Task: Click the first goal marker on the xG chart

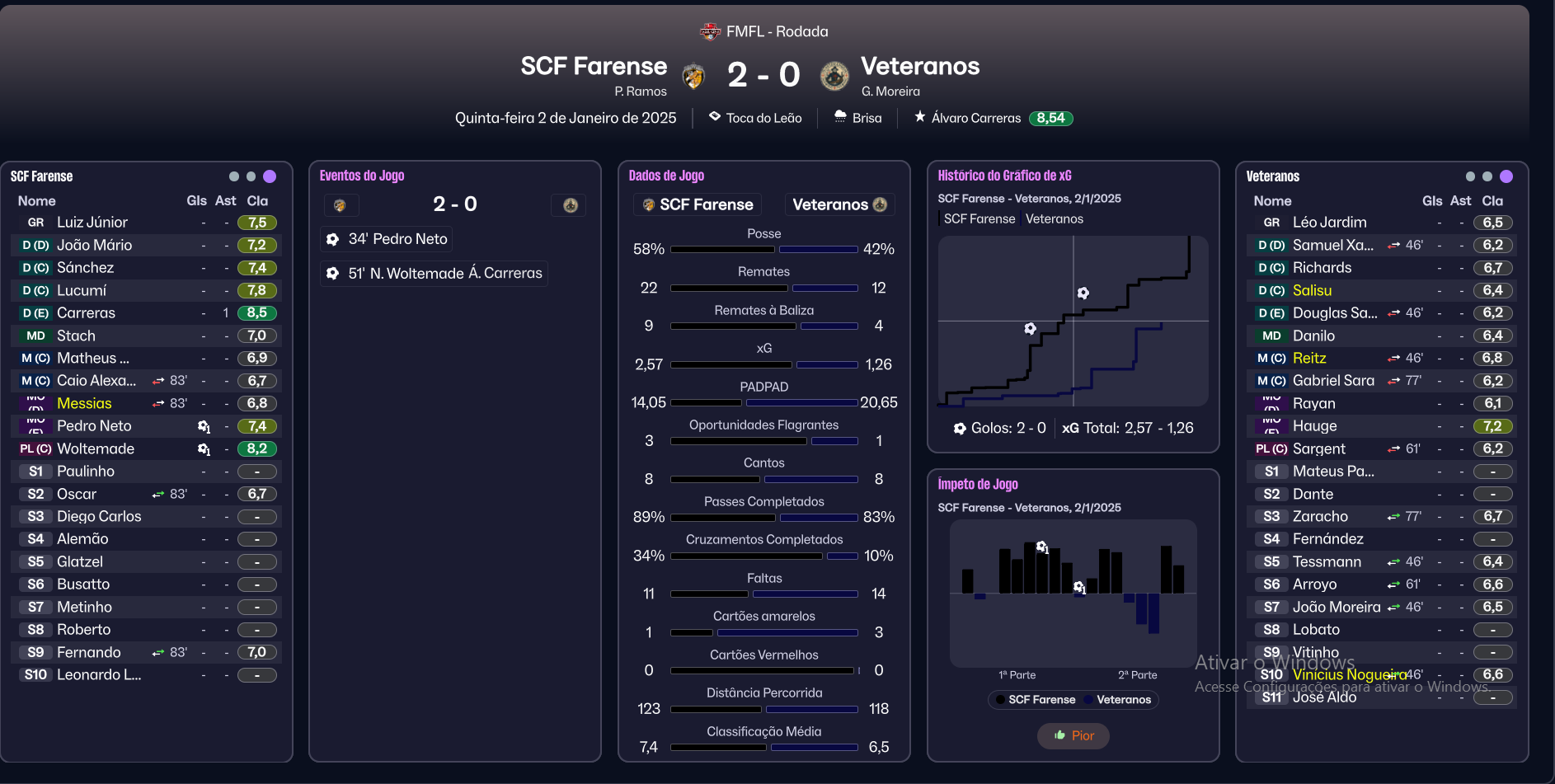Action: point(1030,328)
